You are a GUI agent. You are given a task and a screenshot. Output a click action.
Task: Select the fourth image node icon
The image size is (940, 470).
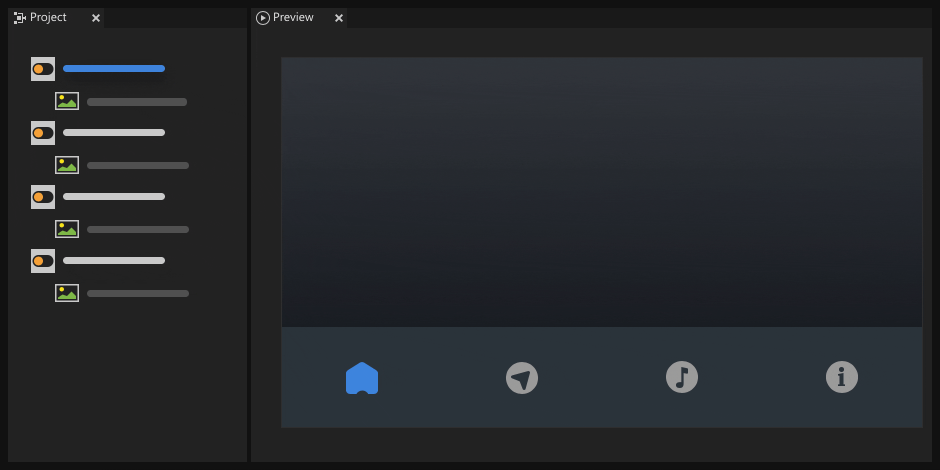pos(67,293)
